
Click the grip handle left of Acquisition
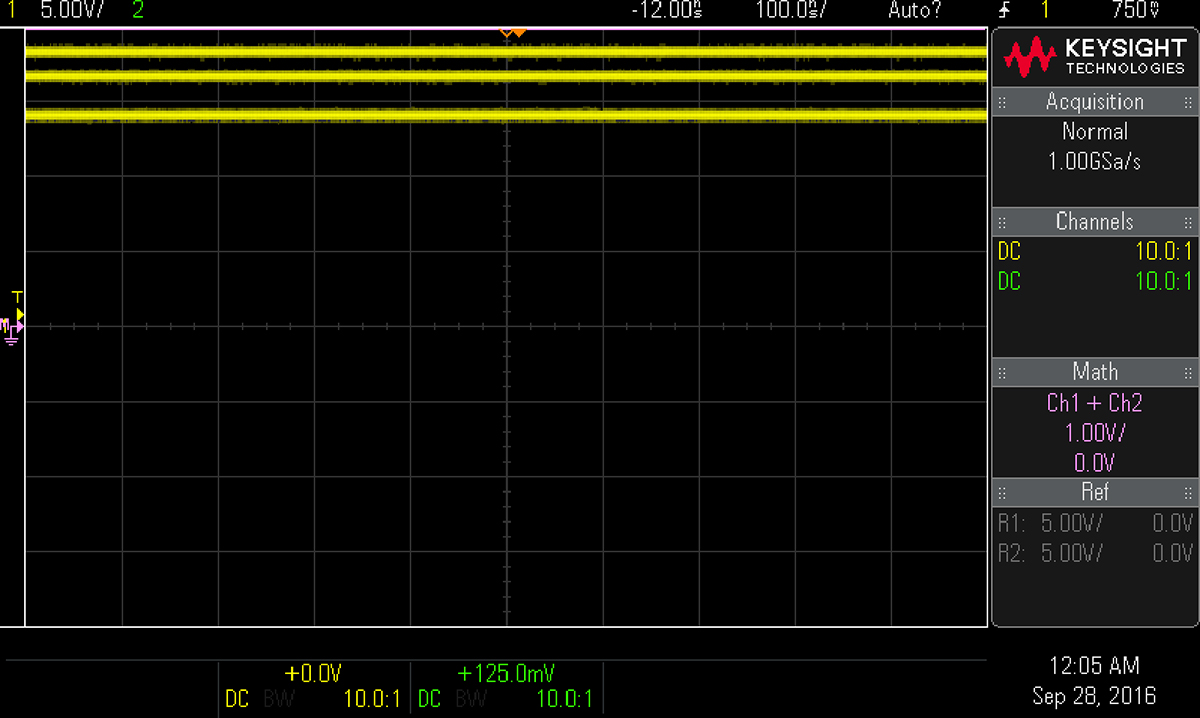point(1002,102)
